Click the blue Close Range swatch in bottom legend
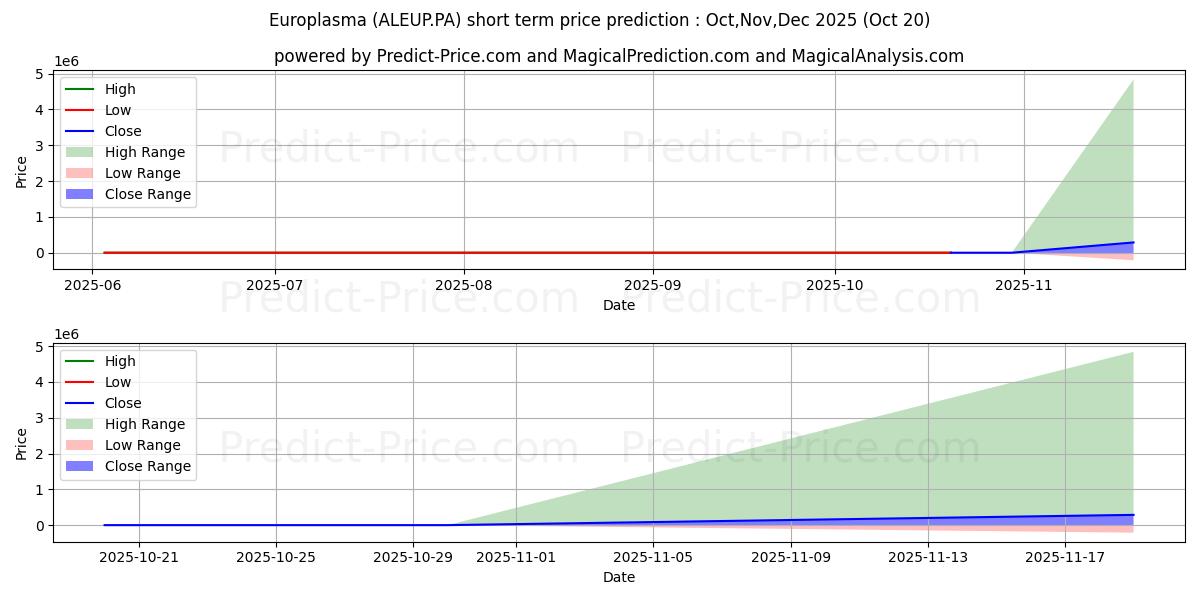 click(x=82, y=466)
